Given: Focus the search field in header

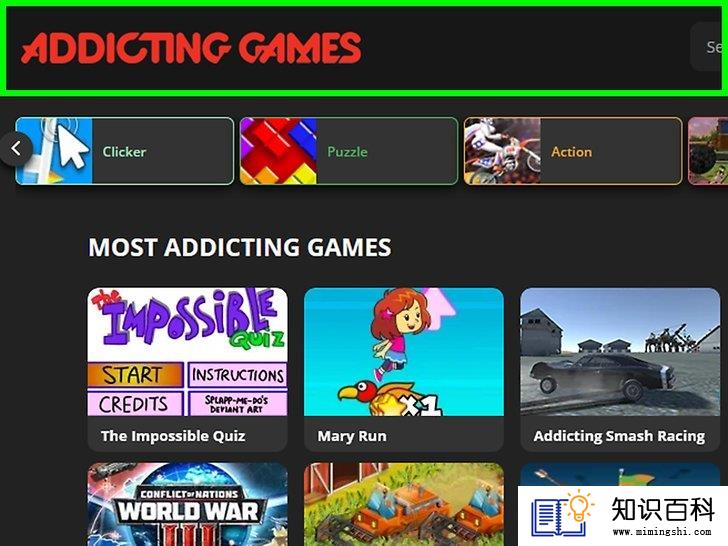Looking at the screenshot, I should click(x=709, y=47).
